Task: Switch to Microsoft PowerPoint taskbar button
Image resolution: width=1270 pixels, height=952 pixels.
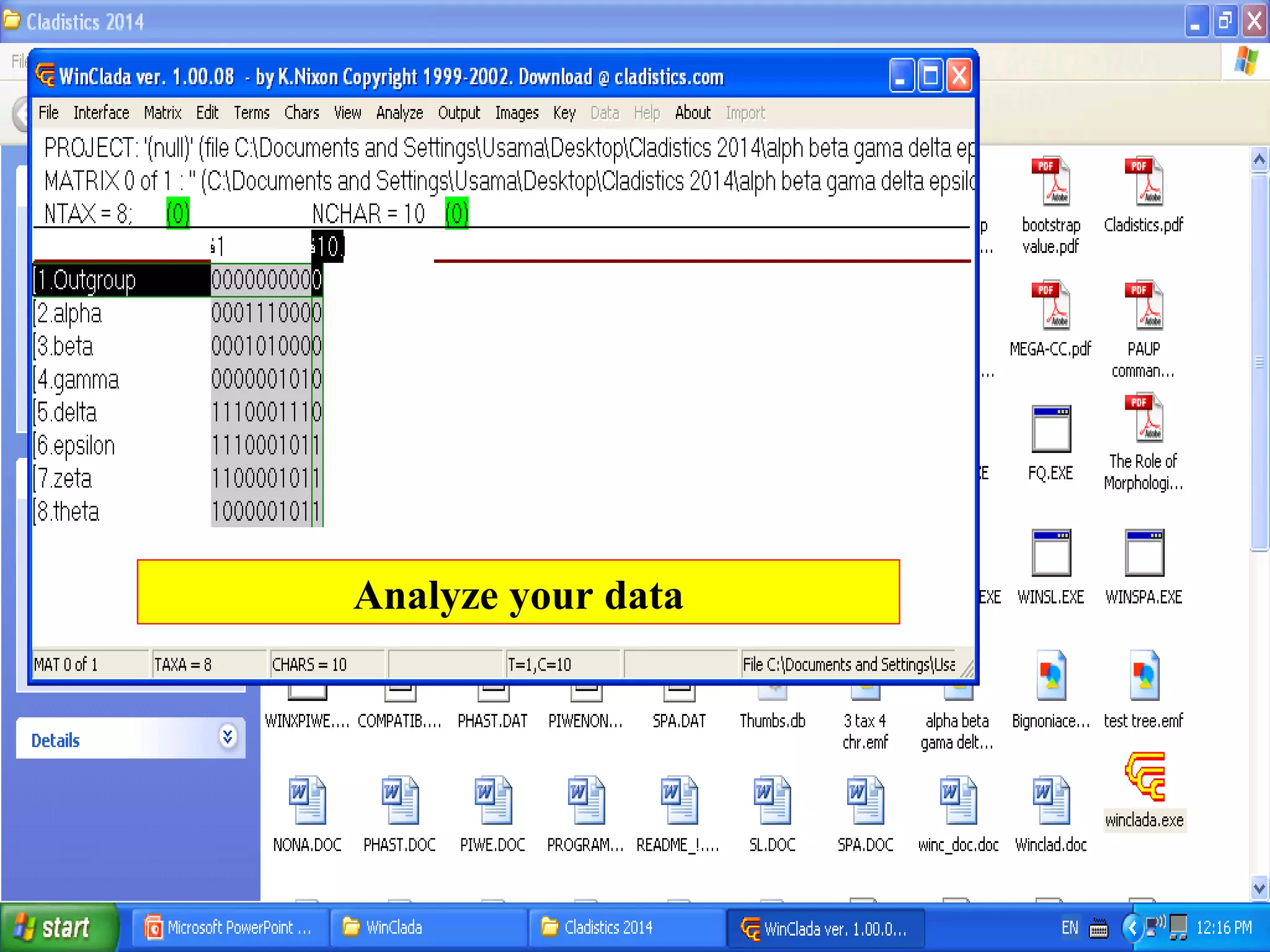Action: (x=229, y=928)
